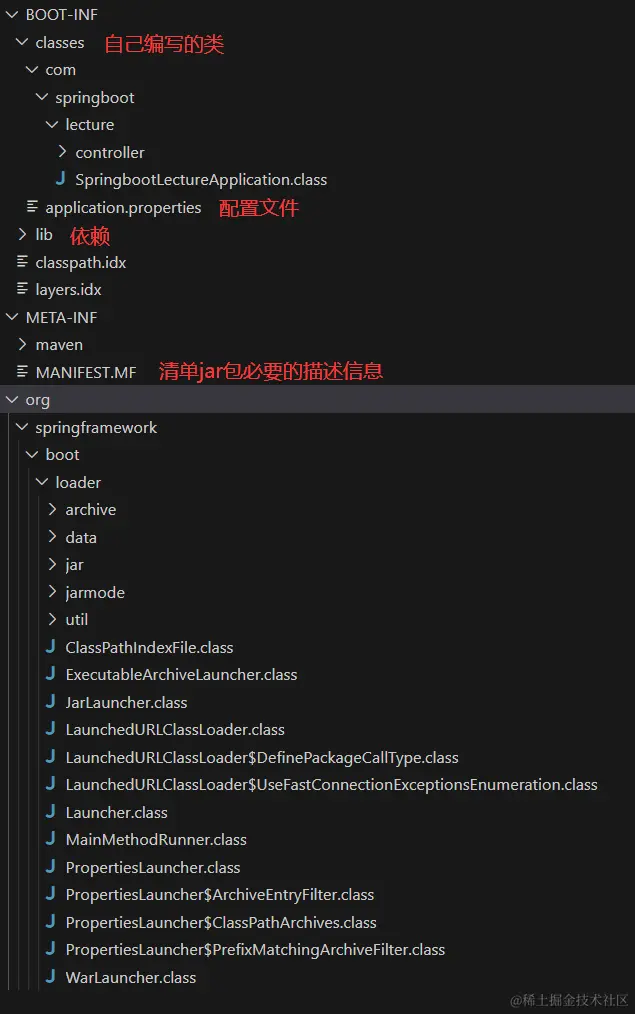
Task: Collapse the classes folder chevron
Action: click(22, 42)
